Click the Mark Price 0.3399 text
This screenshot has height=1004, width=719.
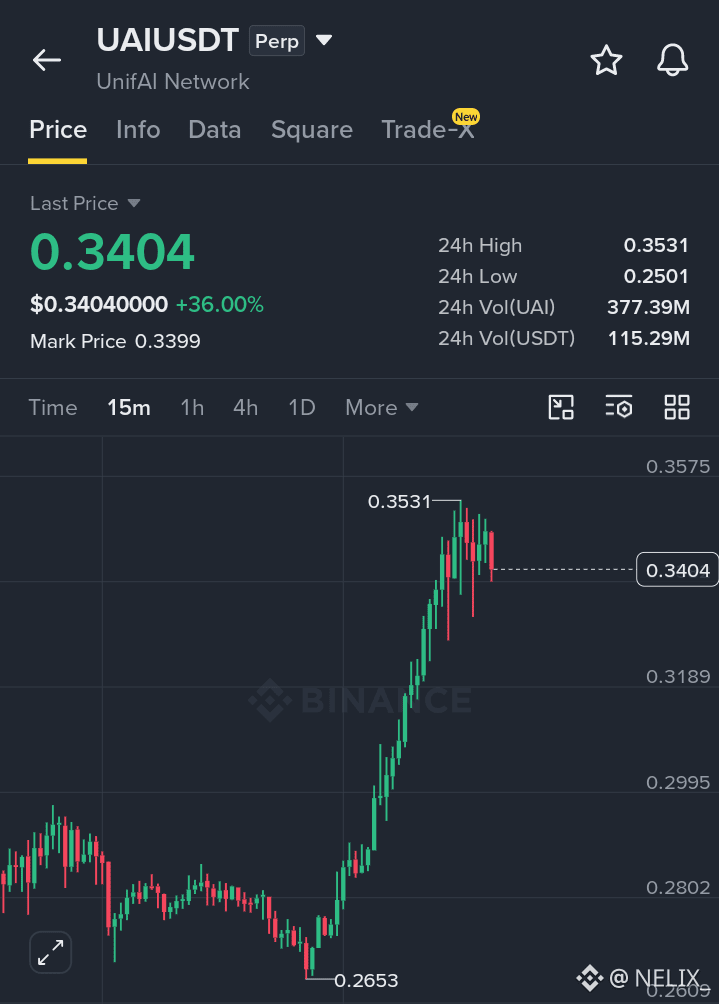click(115, 341)
